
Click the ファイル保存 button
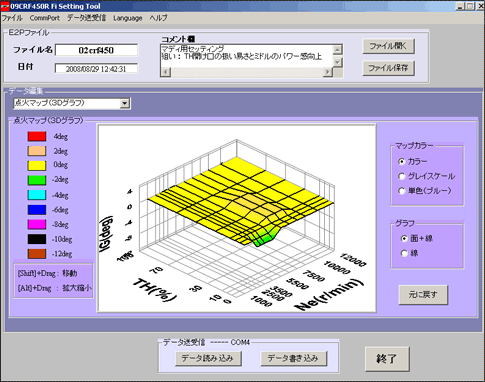(x=388, y=68)
